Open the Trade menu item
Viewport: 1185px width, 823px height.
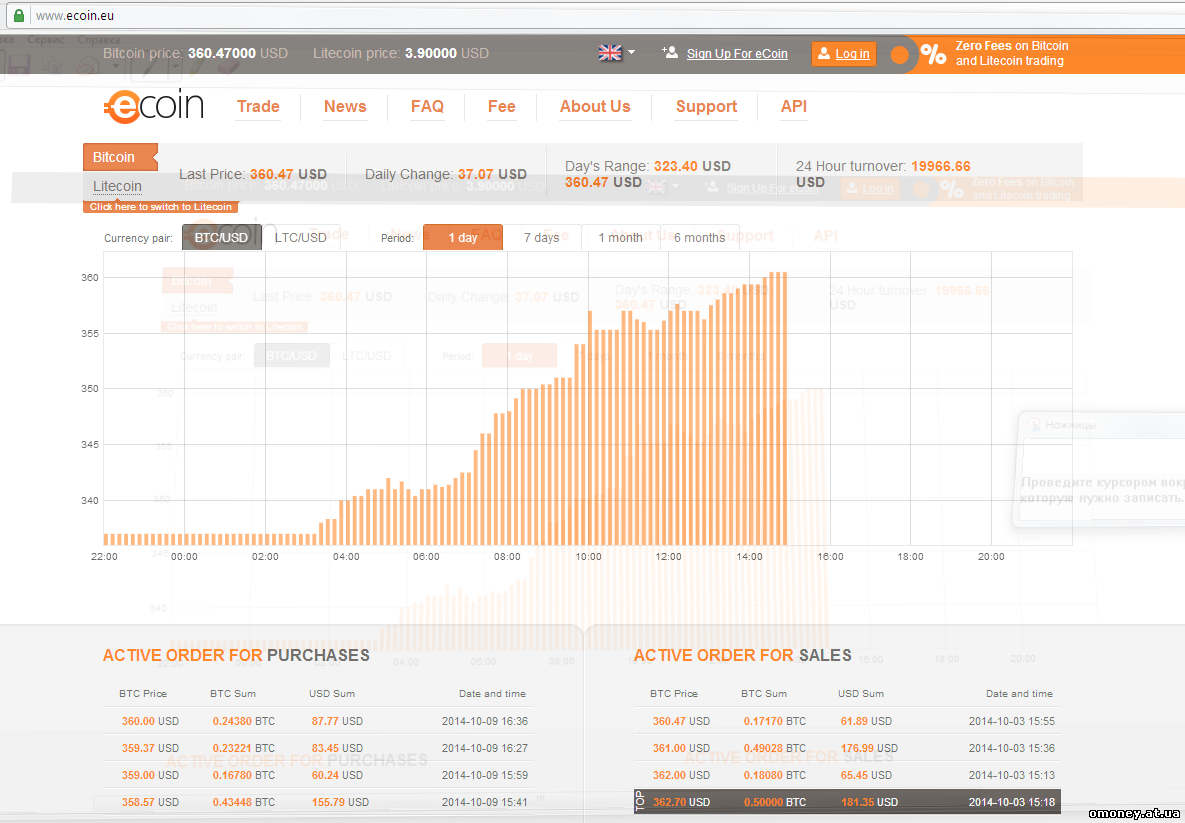258,107
